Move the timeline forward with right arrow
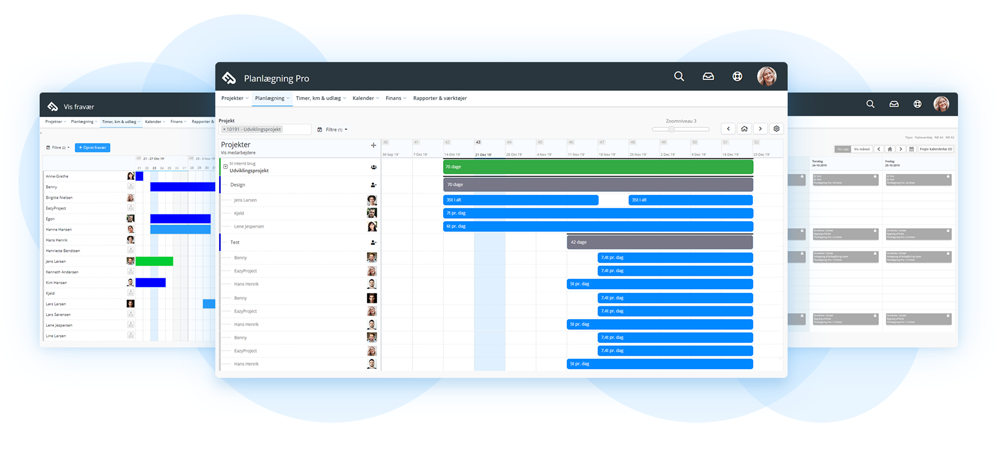This screenshot has width=1000, height=464. click(760, 129)
